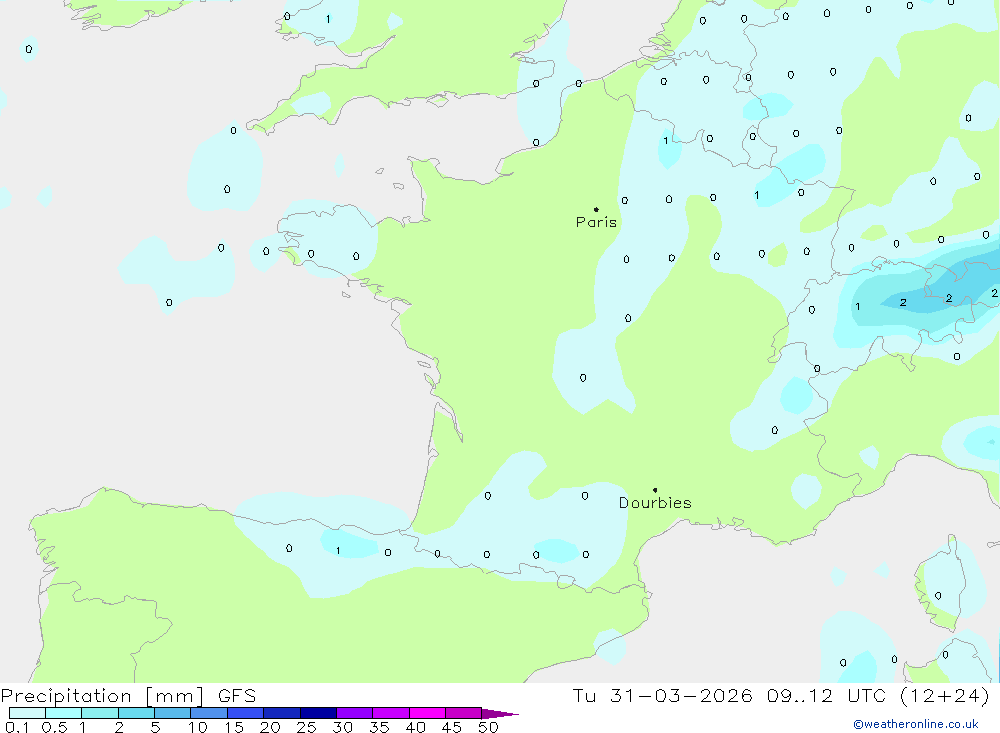Image resolution: width=1000 pixels, height=733 pixels.
Task: Click the '(12+24)' forecast offset text
Action: click(x=945, y=695)
